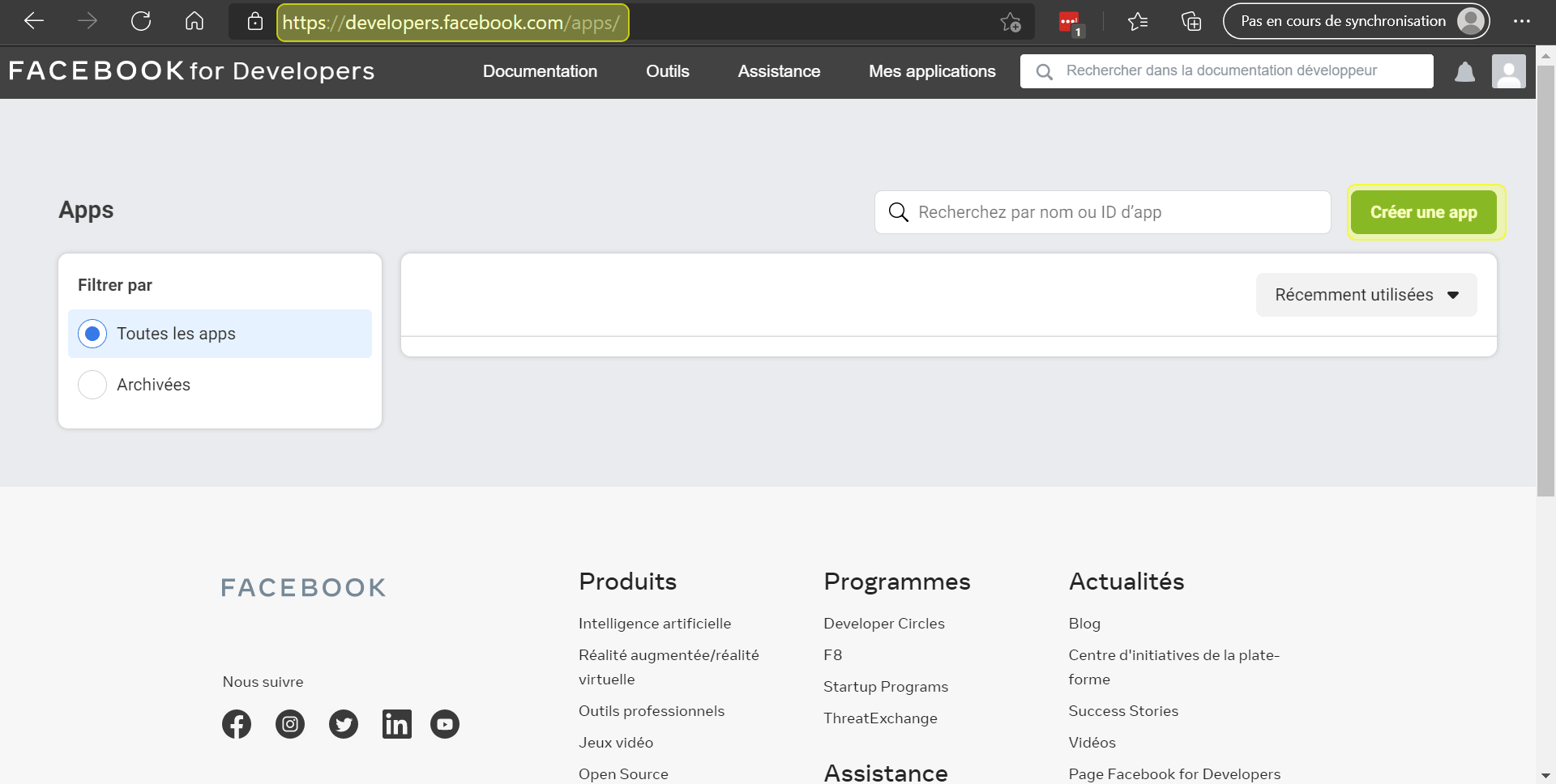Click the grey FACEBOOK footer logo

(304, 587)
